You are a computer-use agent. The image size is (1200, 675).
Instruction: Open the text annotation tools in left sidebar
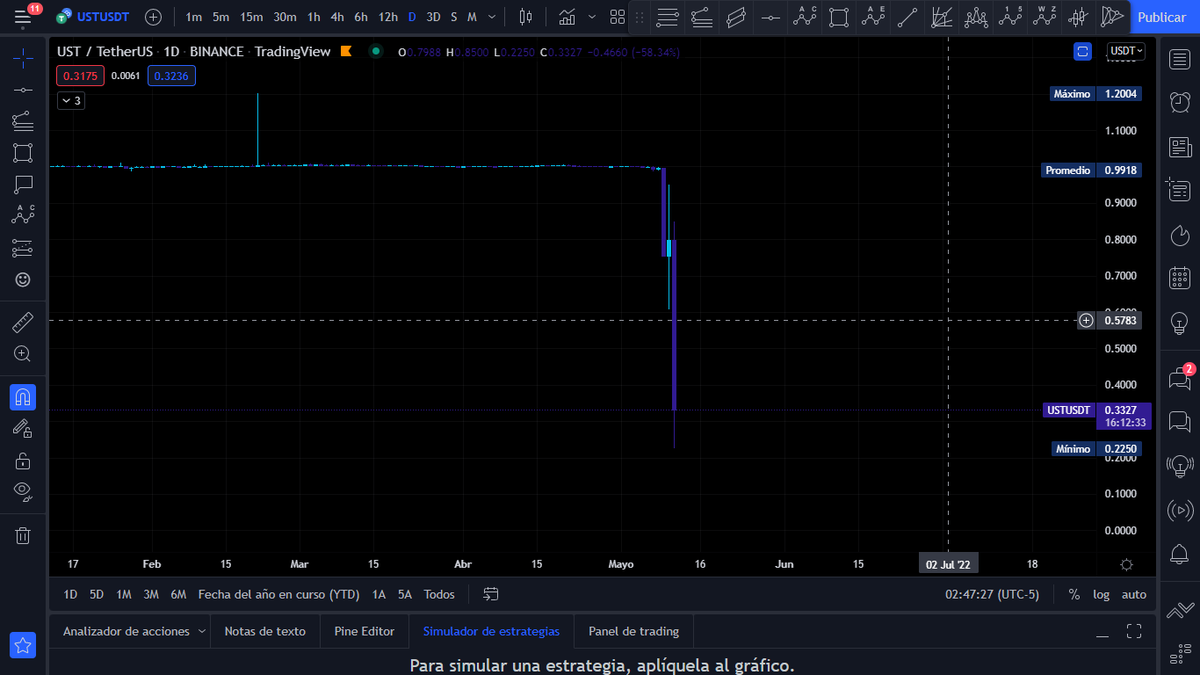22,184
